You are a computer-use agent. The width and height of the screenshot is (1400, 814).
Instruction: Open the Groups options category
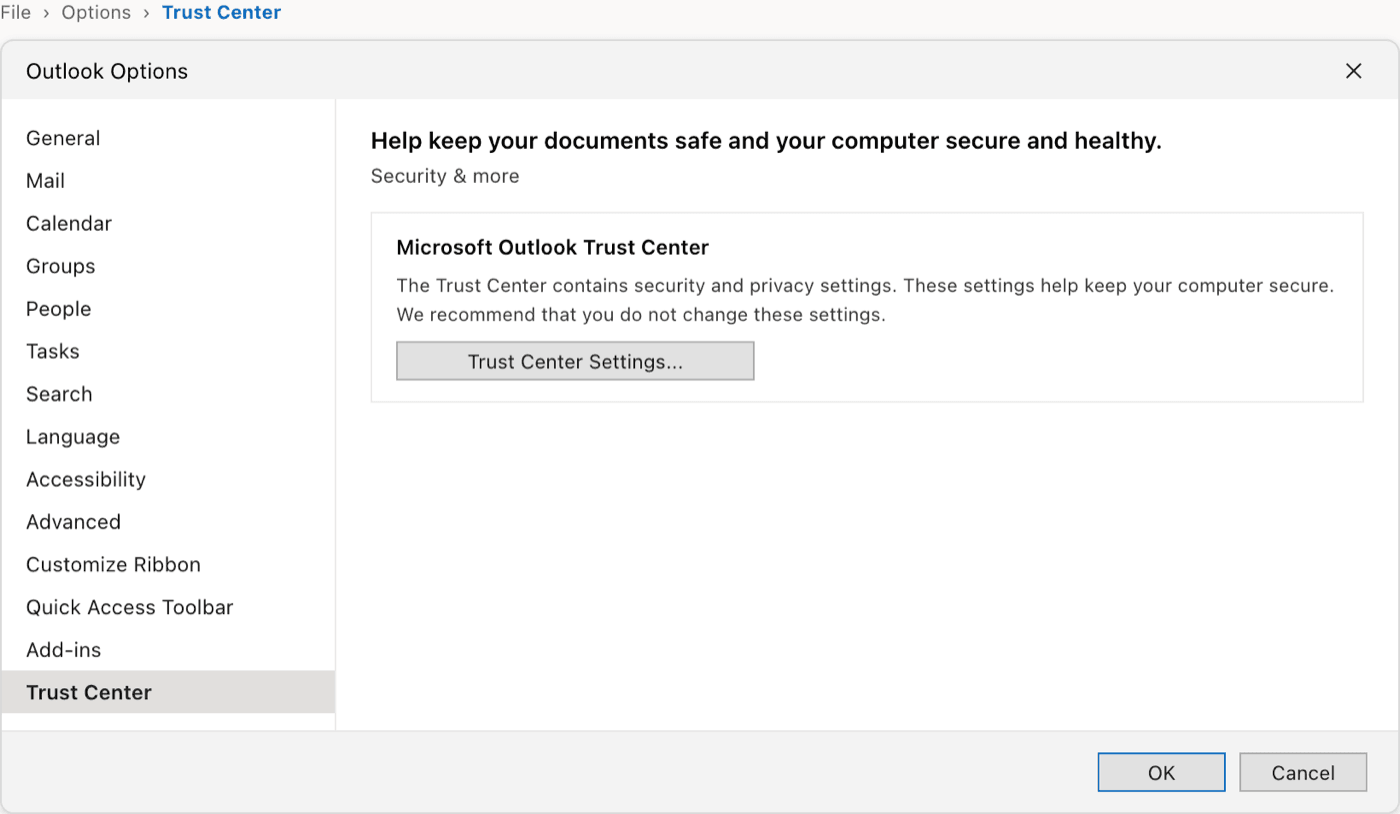pos(168,266)
